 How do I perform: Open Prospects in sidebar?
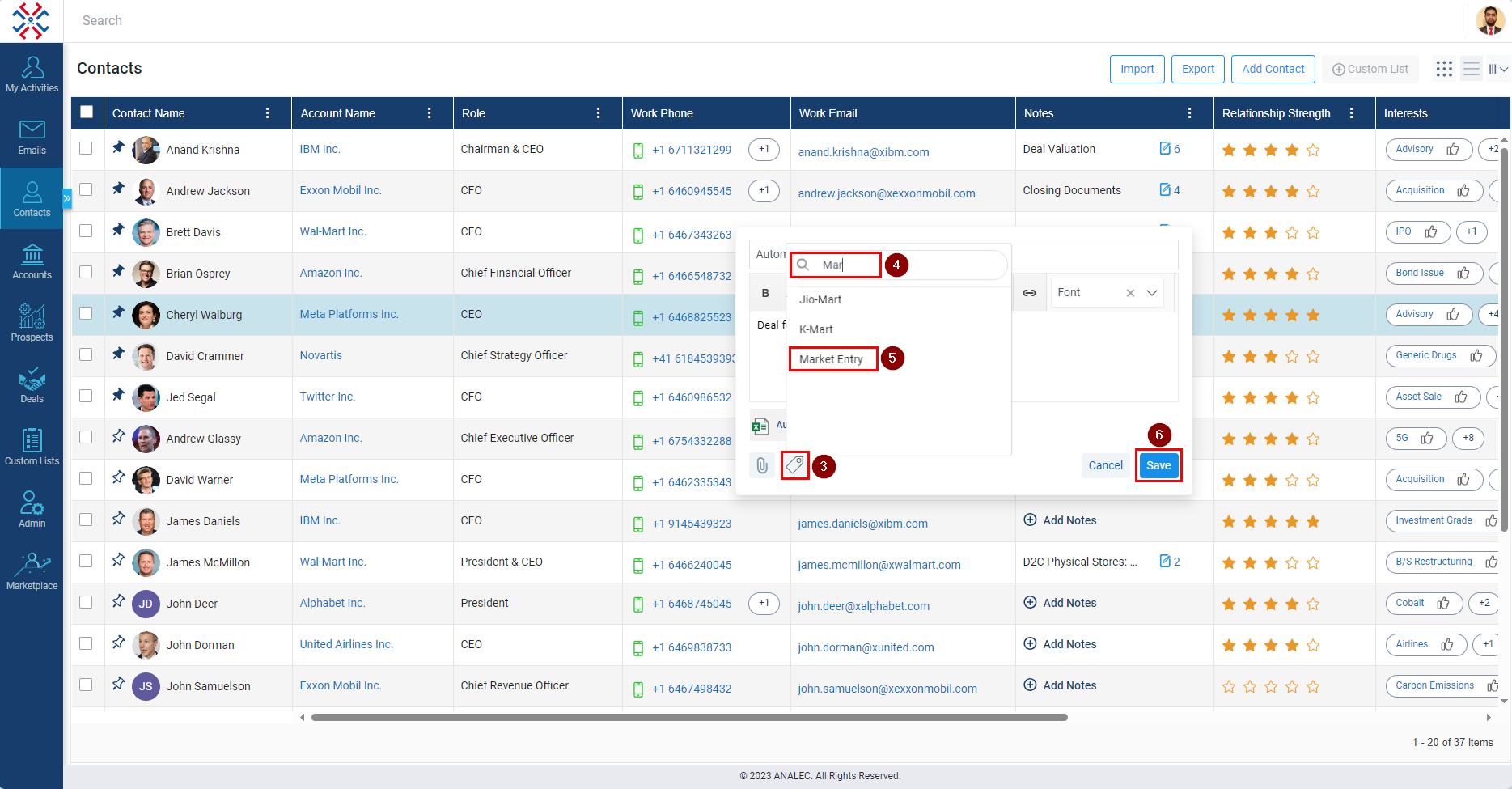pyautogui.click(x=32, y=323)
